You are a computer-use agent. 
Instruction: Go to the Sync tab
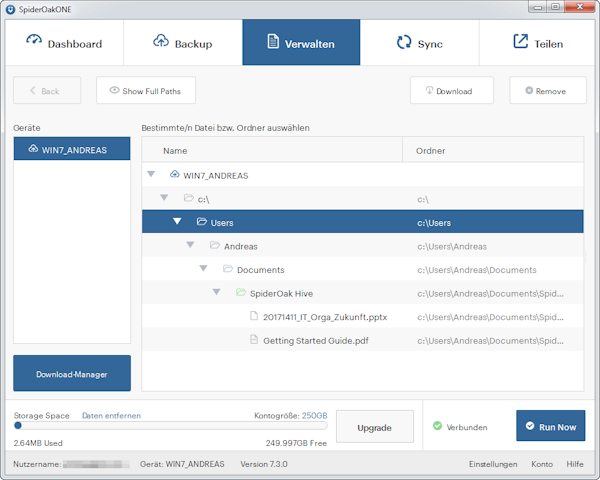(x=420, y=42)
